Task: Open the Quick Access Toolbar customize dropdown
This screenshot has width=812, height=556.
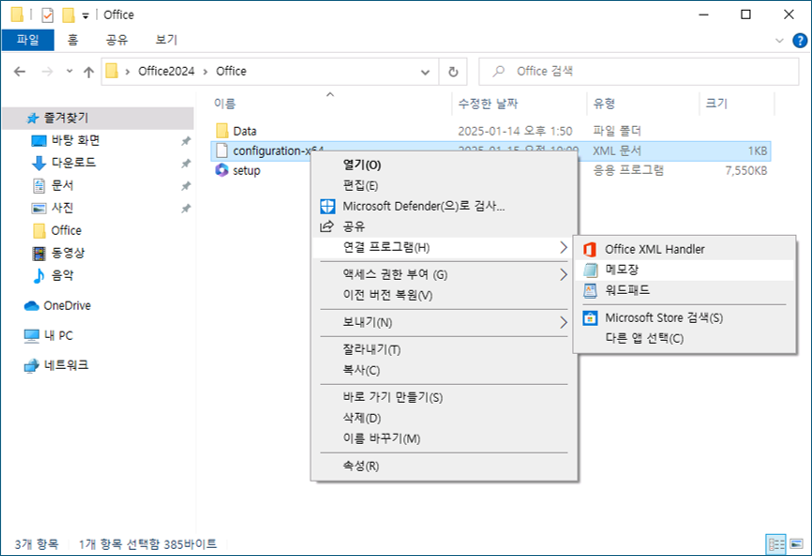Action: (x=85, y=16)
